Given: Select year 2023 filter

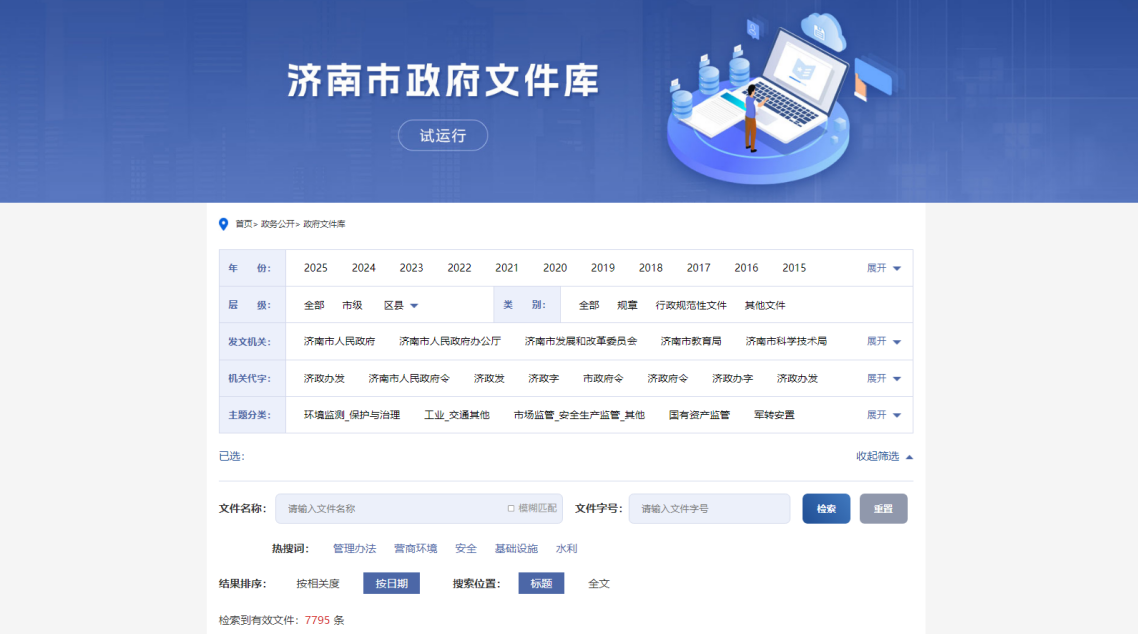Looking at the screenshot, I should 411,268.
